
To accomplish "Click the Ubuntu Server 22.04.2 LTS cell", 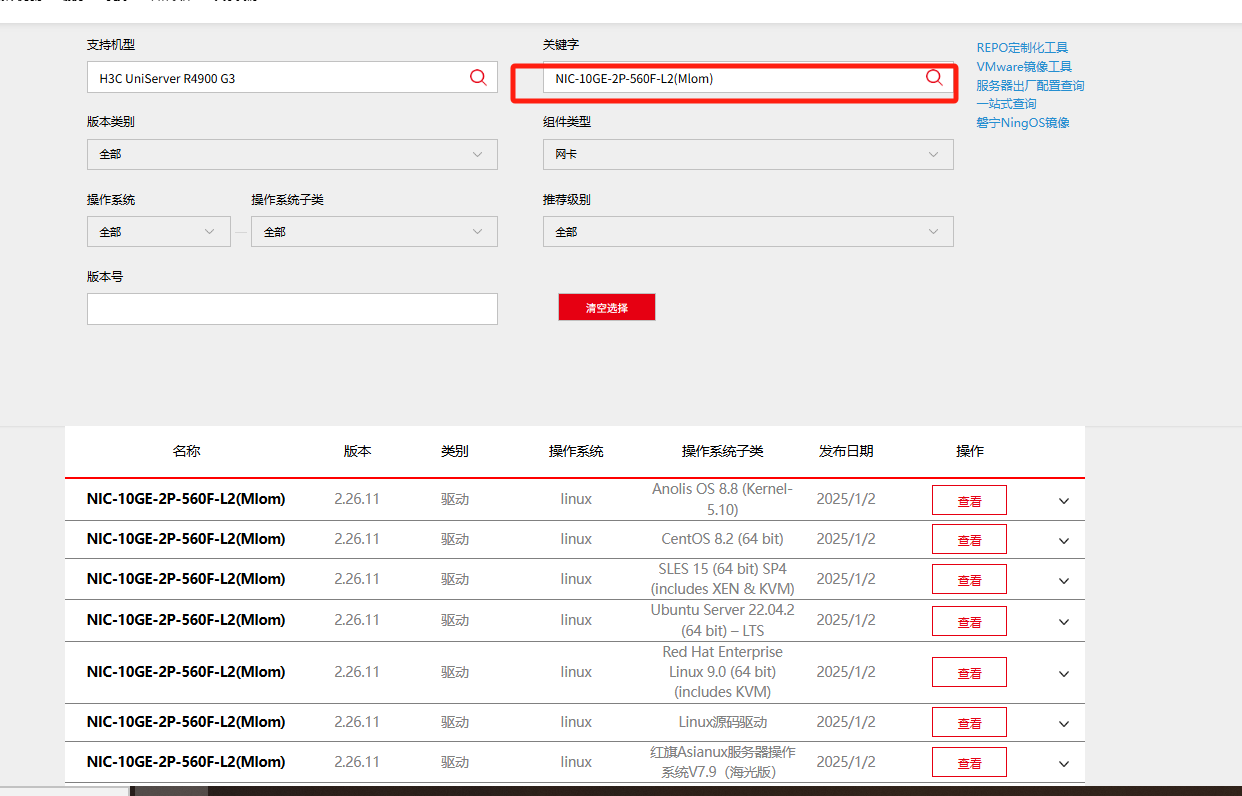I will pyautogui.click(x=723, y=620).
